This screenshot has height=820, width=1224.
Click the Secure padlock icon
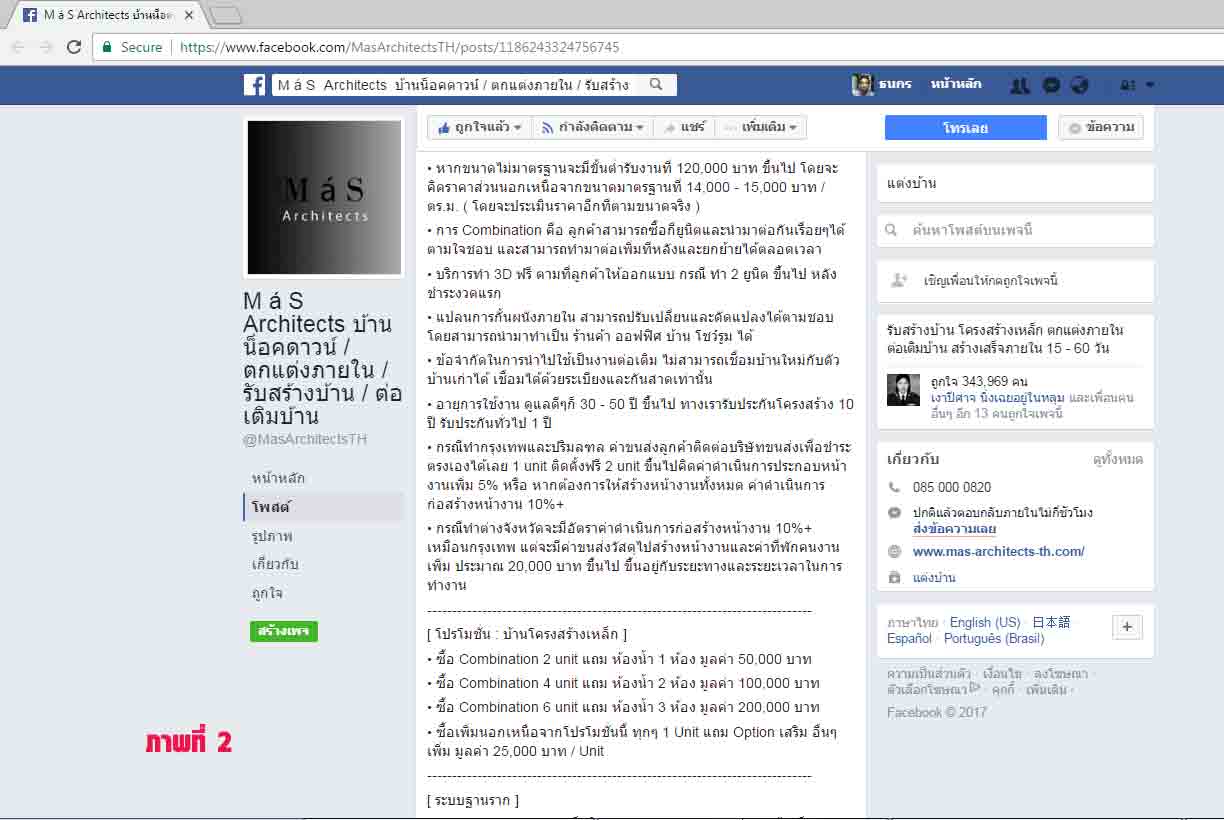(108, 47)
